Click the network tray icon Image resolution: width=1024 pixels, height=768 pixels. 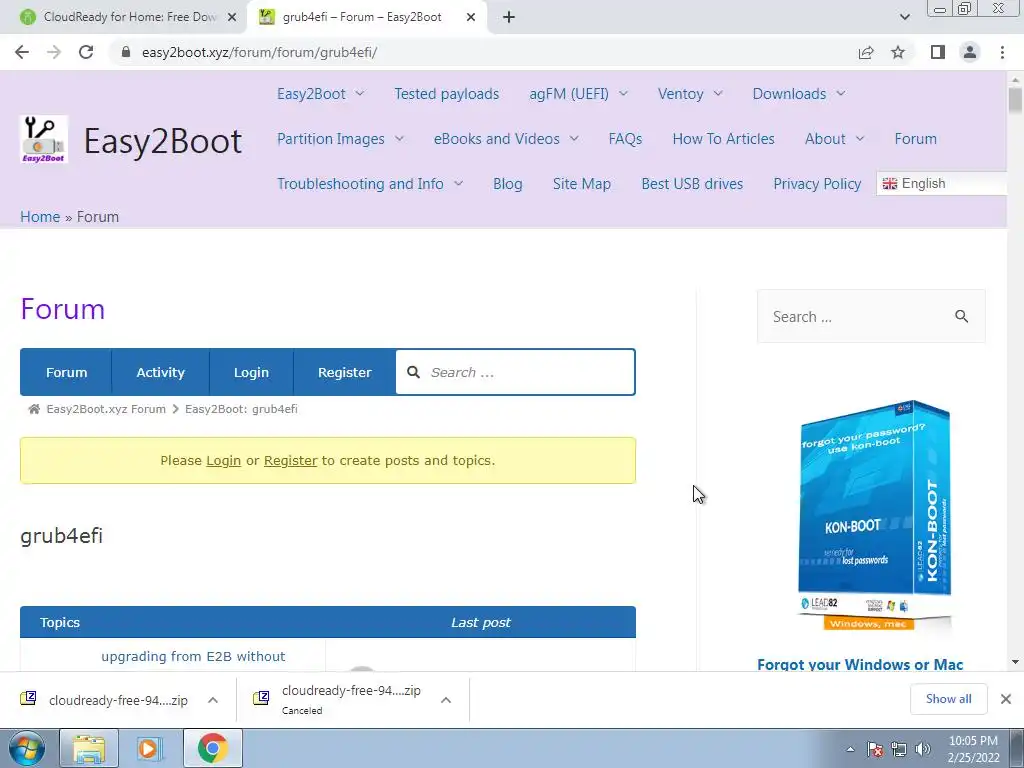[x=899, y=749]
